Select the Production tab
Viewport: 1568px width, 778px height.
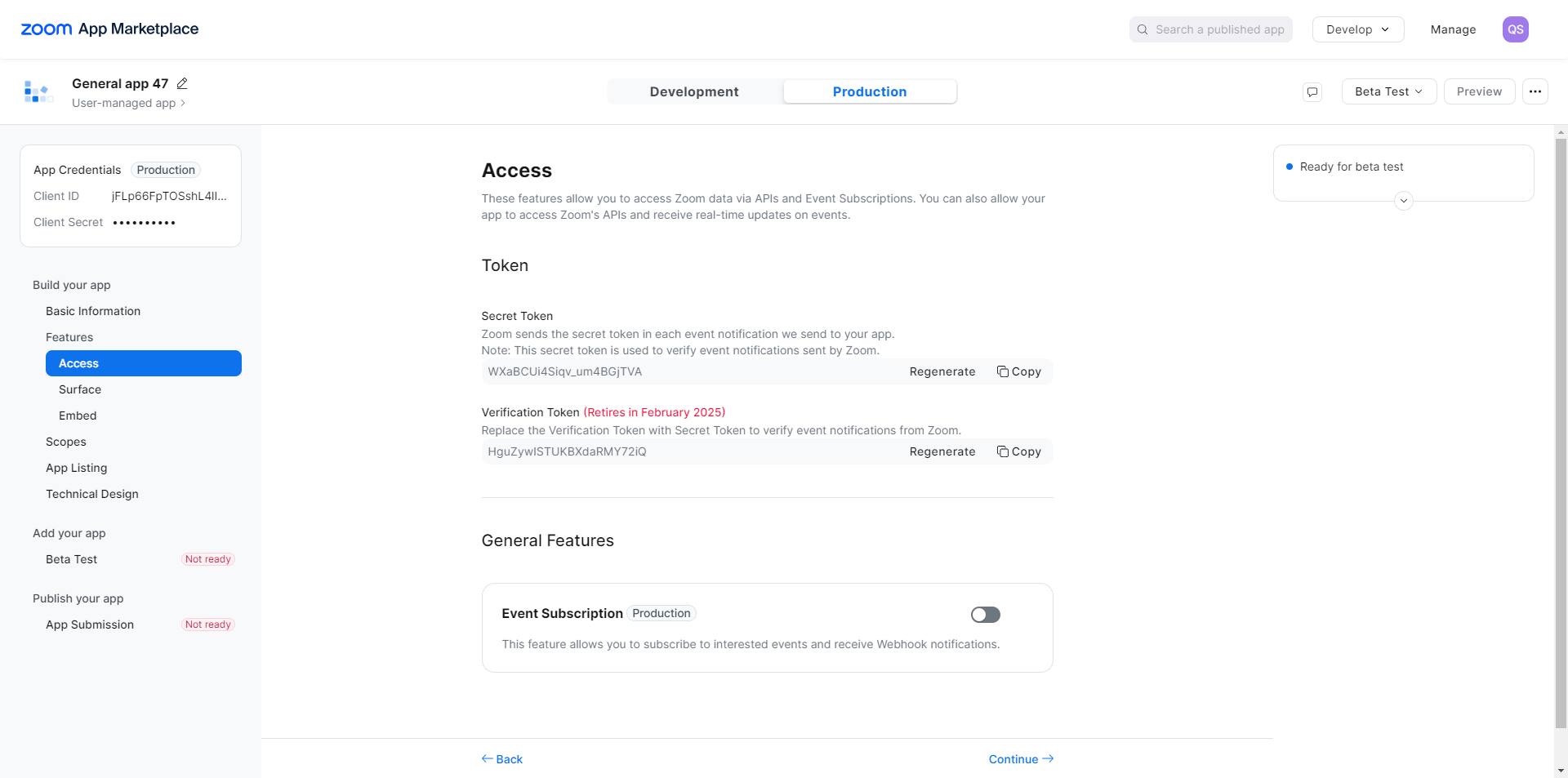870,91
